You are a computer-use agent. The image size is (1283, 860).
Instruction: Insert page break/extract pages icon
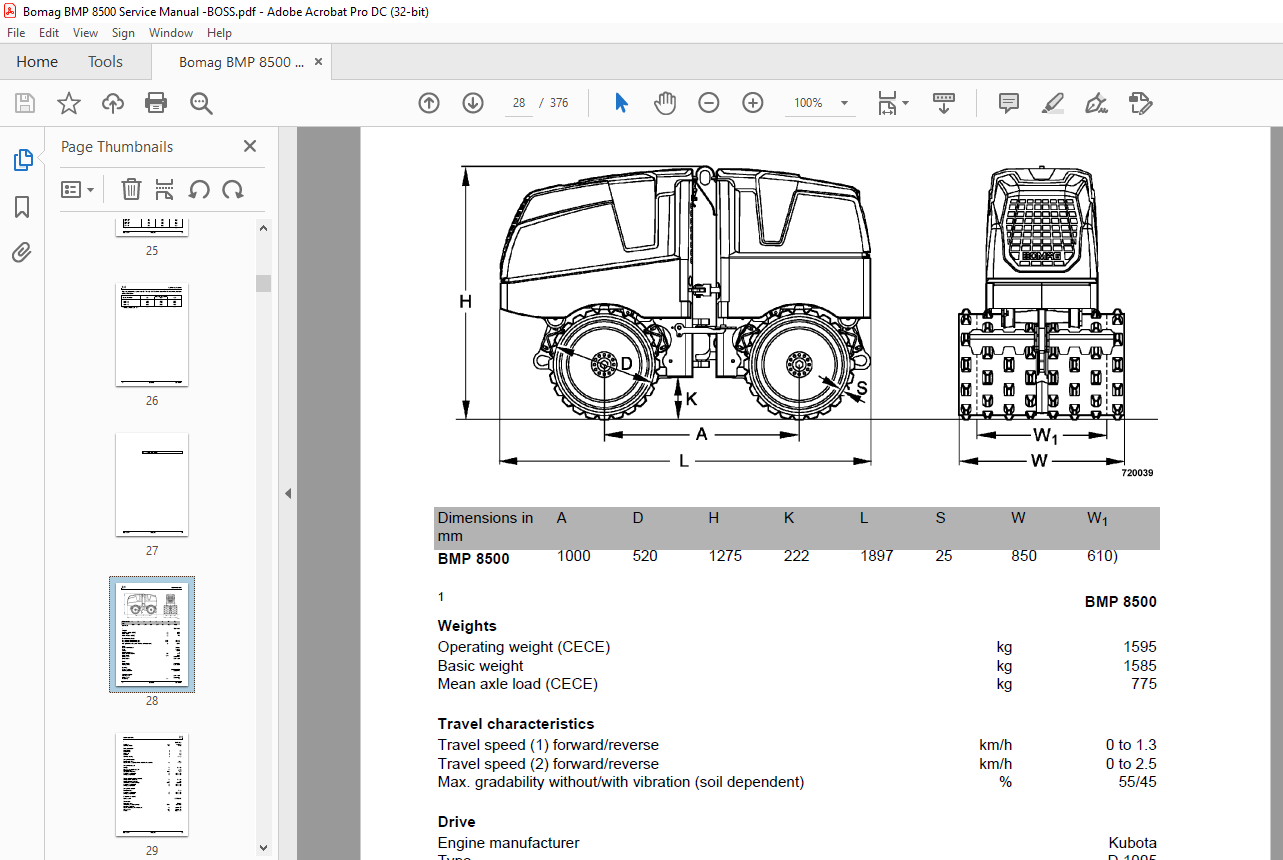165,189
